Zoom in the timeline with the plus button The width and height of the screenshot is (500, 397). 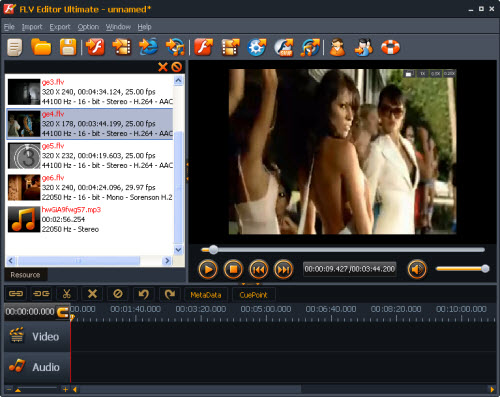tap(65, 389)
